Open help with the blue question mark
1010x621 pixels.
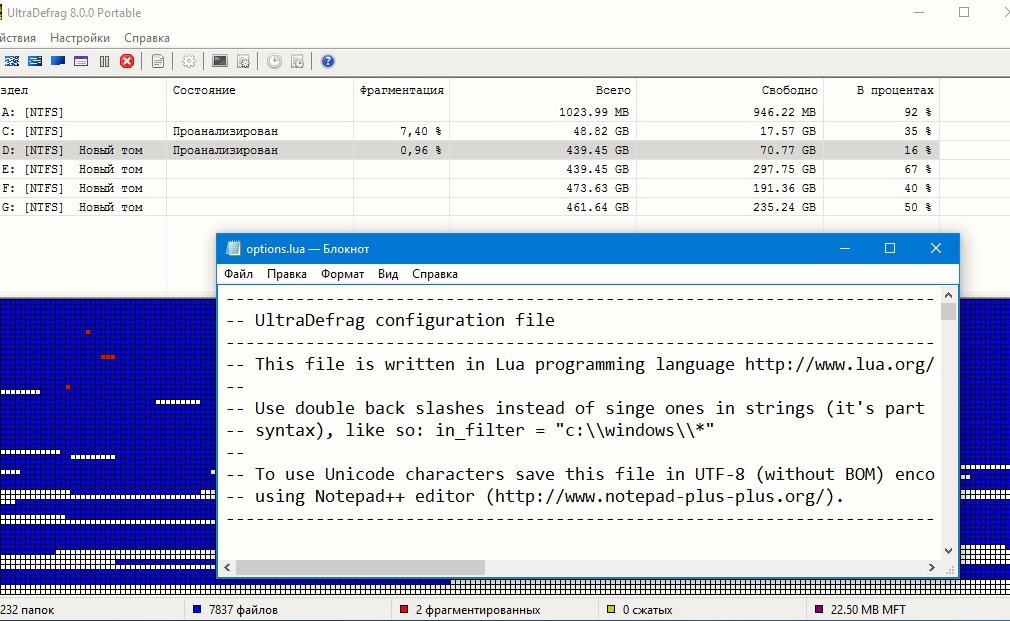pyautogui.click(x=328, y=61)
